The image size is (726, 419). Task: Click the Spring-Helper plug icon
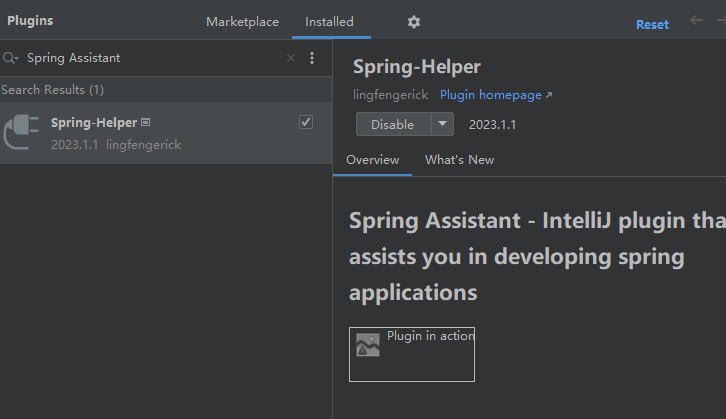point(21,132)
